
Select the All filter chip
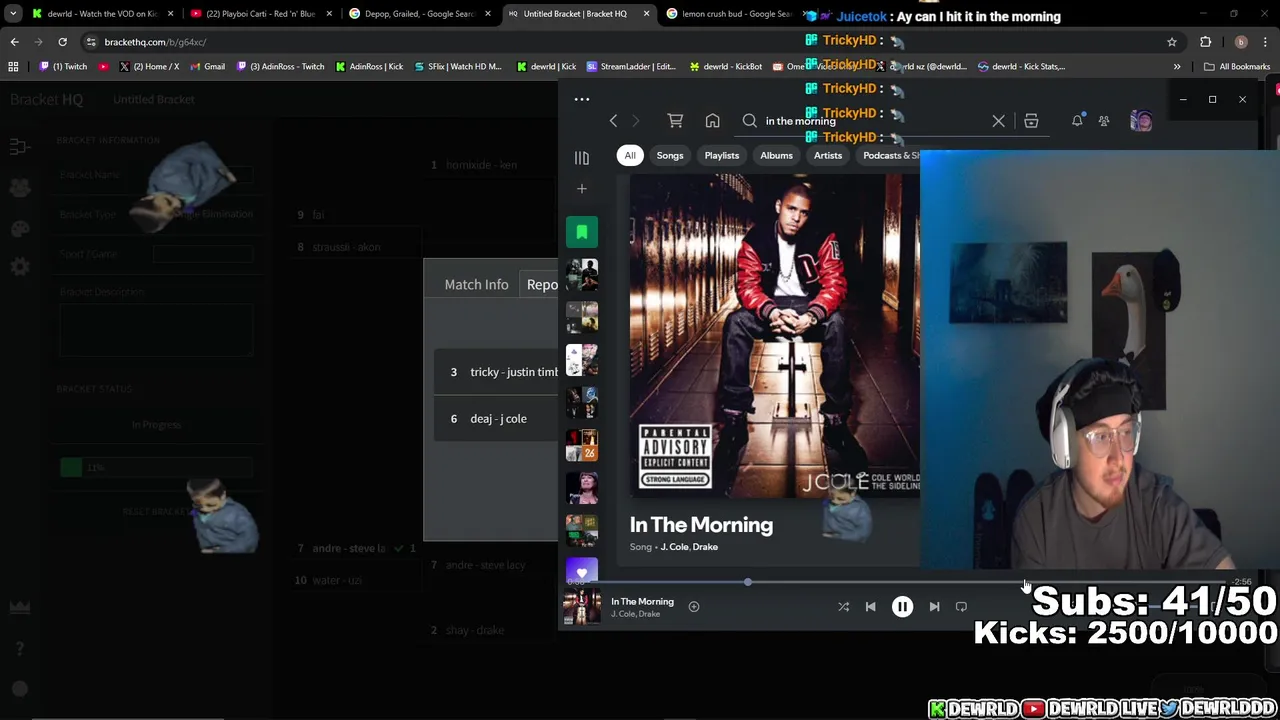coord(630,155)
